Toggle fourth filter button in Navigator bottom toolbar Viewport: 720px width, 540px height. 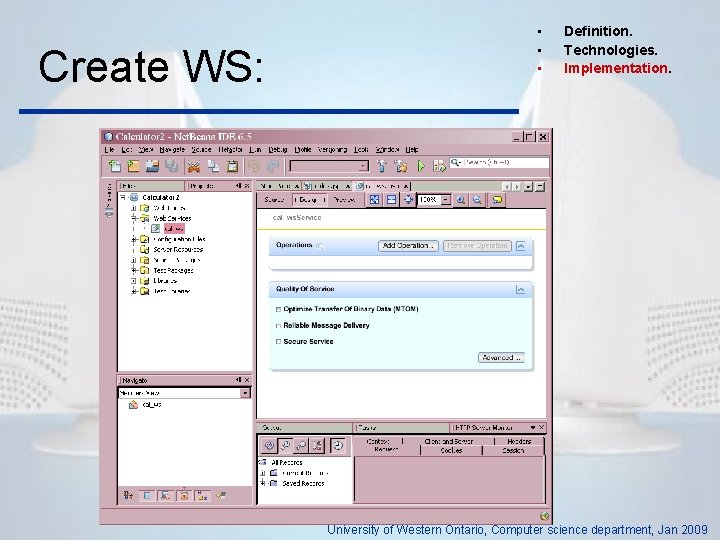click(184, 495)
